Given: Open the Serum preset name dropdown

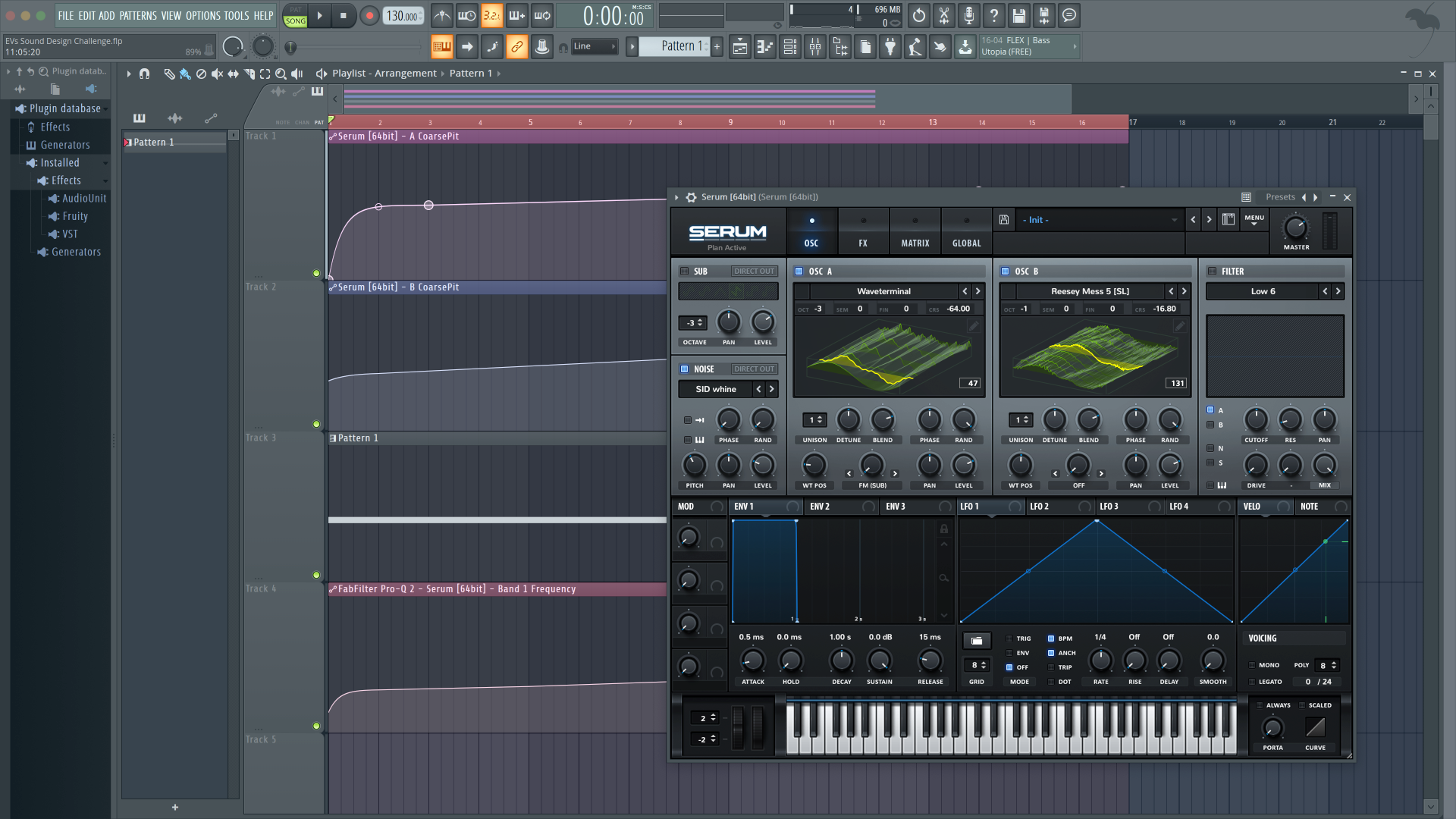Looking at the screenshot, I should coord(1100,220).
